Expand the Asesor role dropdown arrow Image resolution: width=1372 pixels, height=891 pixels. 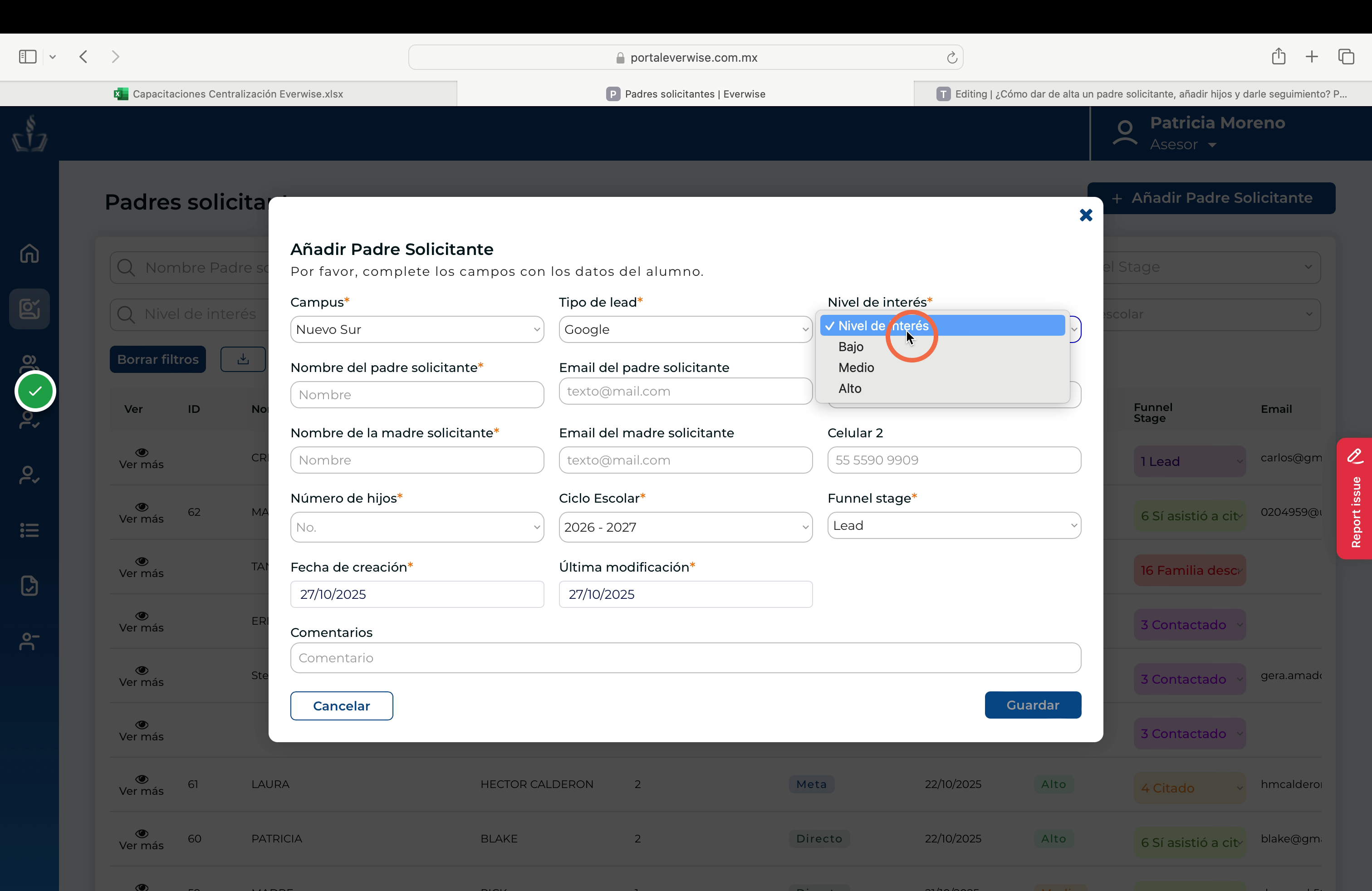(x=1212, y=145)
